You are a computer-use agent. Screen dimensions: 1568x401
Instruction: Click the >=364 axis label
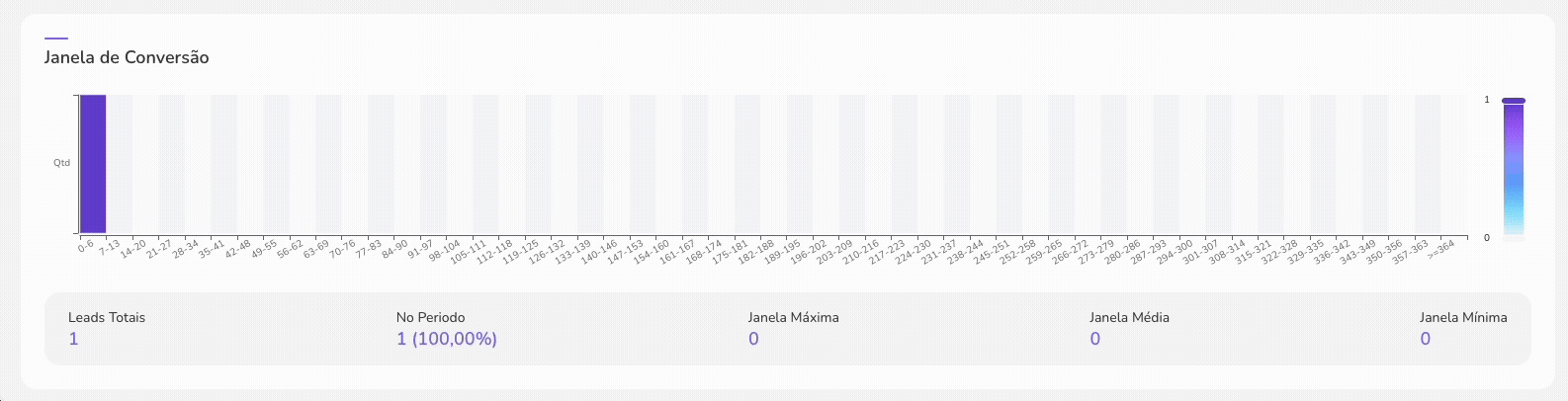point(1441,247)
